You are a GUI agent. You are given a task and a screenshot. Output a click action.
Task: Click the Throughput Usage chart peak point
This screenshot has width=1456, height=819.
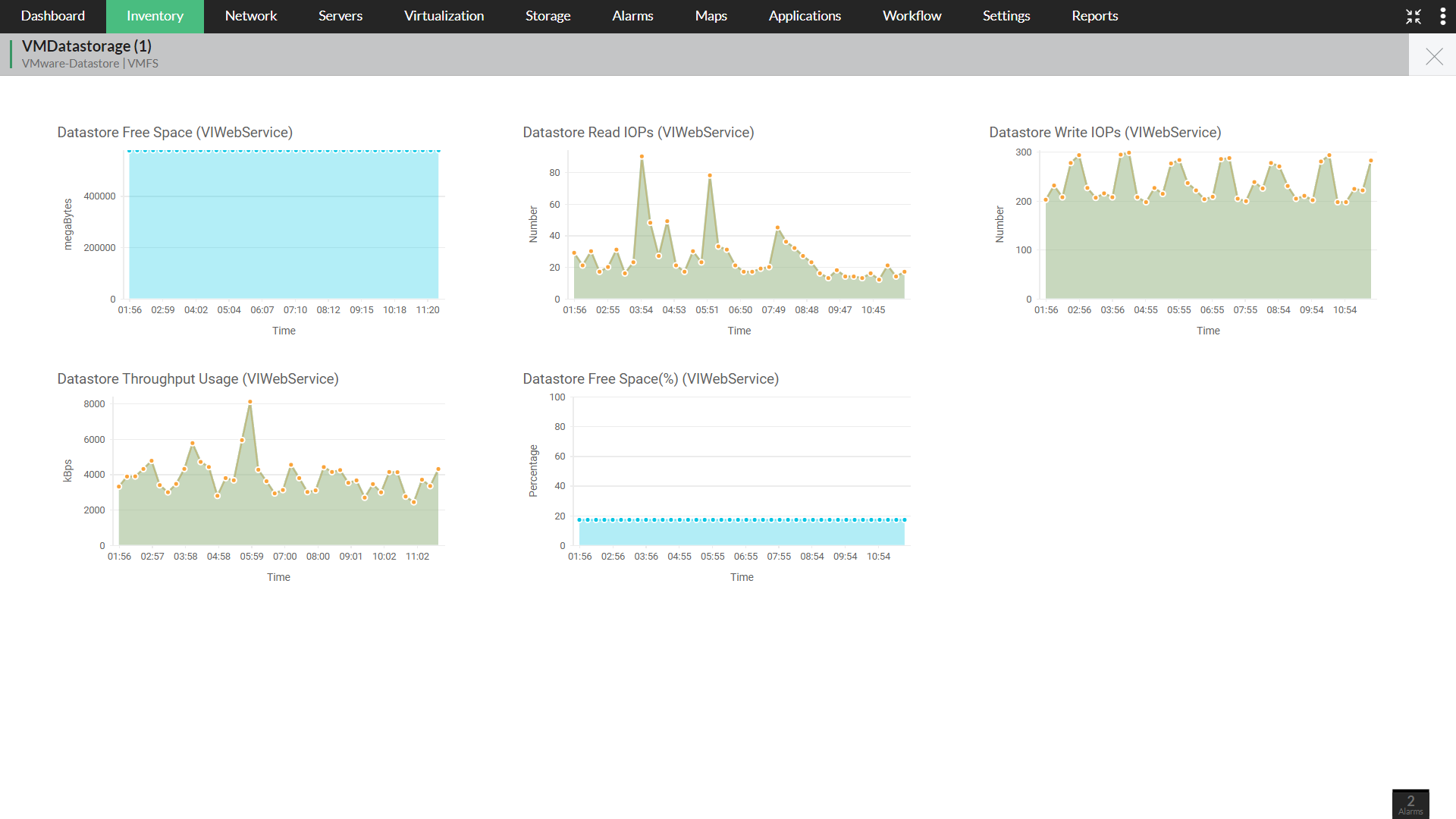[x=250, y=402]
